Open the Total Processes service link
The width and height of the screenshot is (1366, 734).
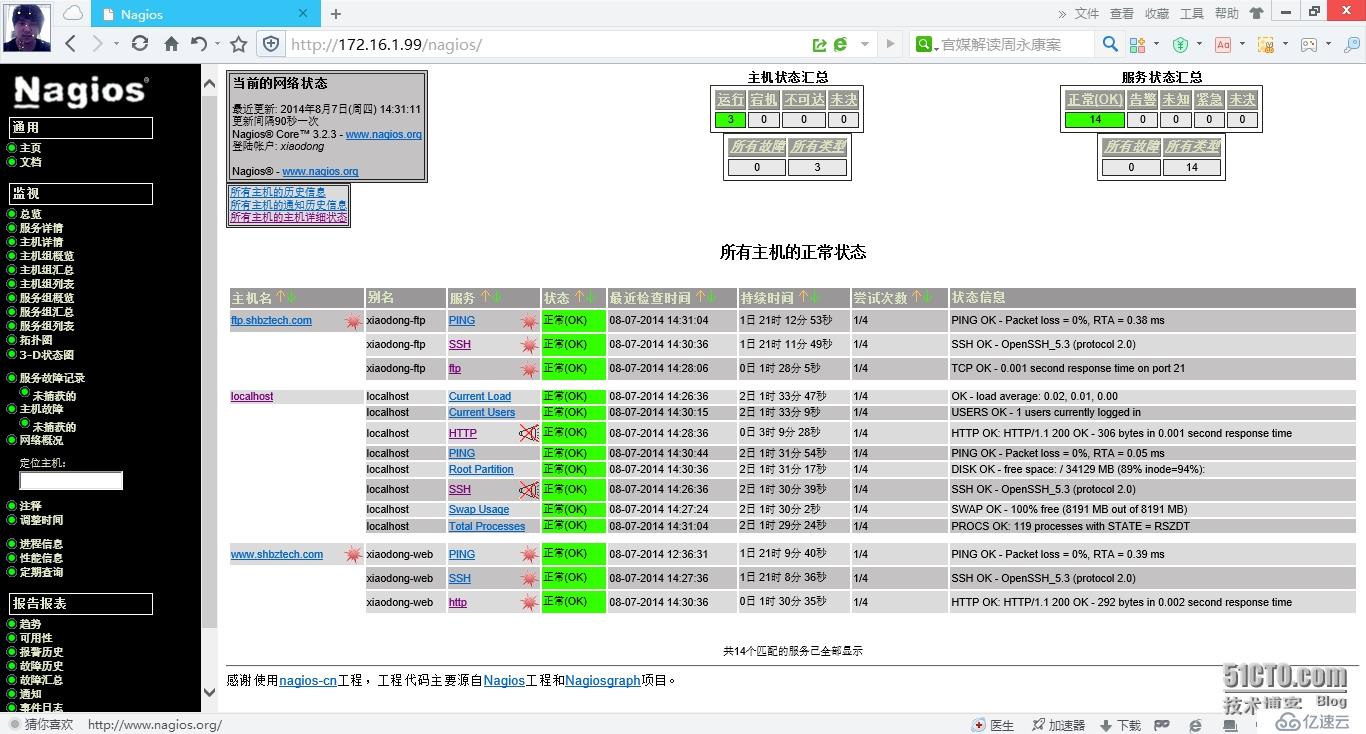487,526
